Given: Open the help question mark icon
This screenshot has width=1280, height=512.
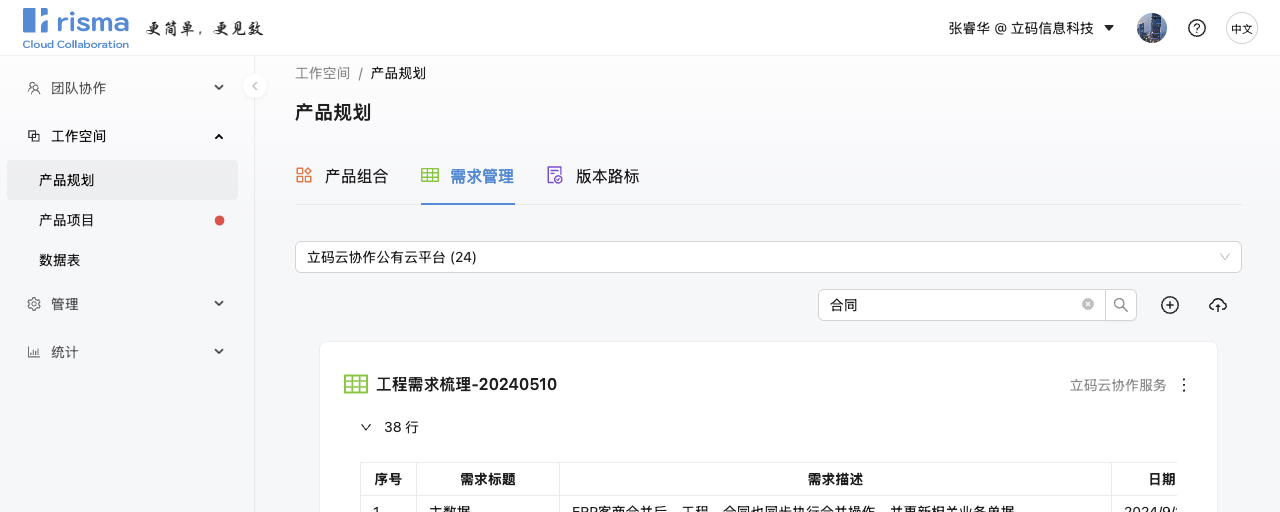Looking at the screenshot, I should click(x=1196, y=28).
